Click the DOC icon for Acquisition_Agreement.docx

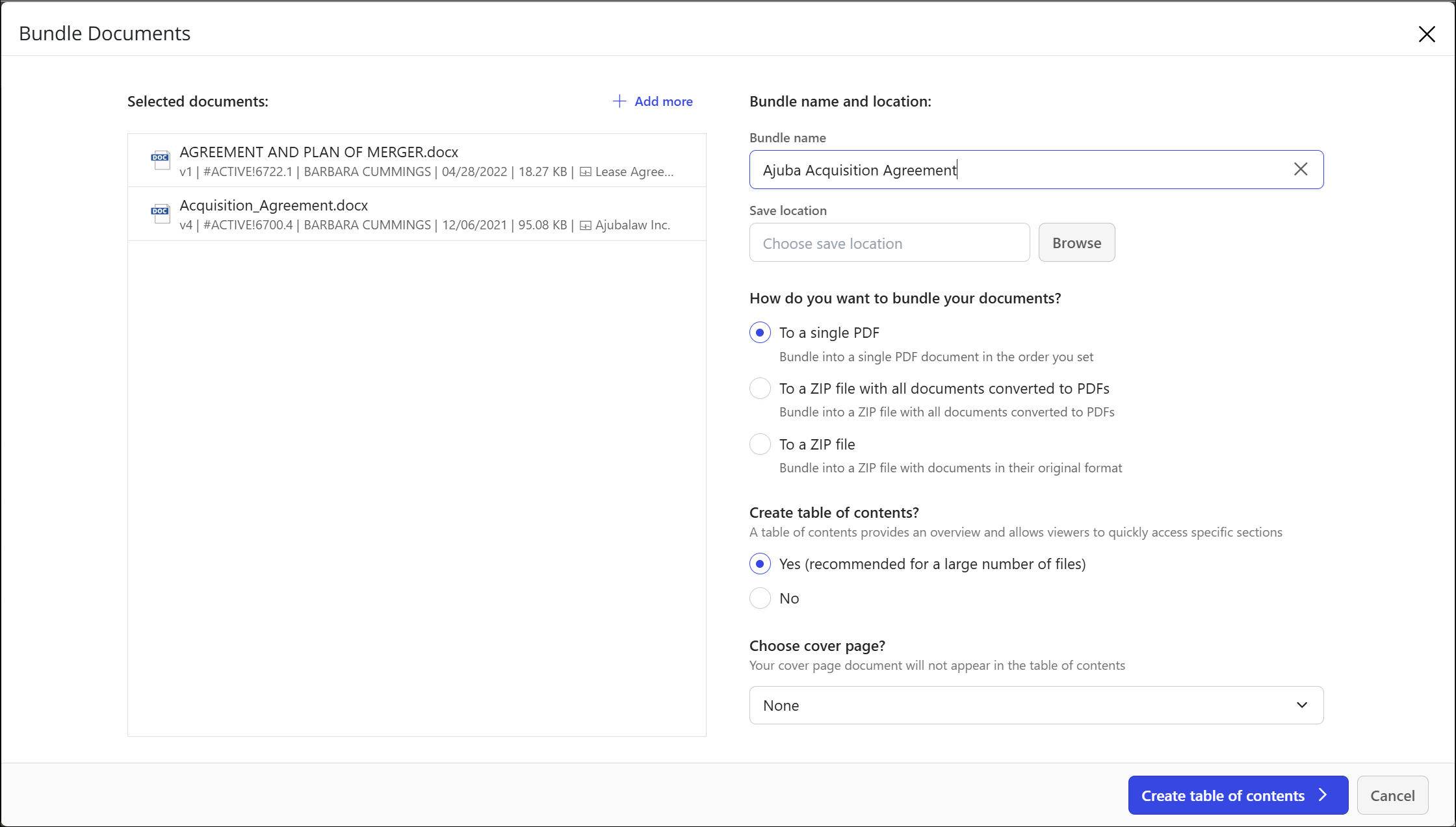pyautogui.click(x=160, y=214)
